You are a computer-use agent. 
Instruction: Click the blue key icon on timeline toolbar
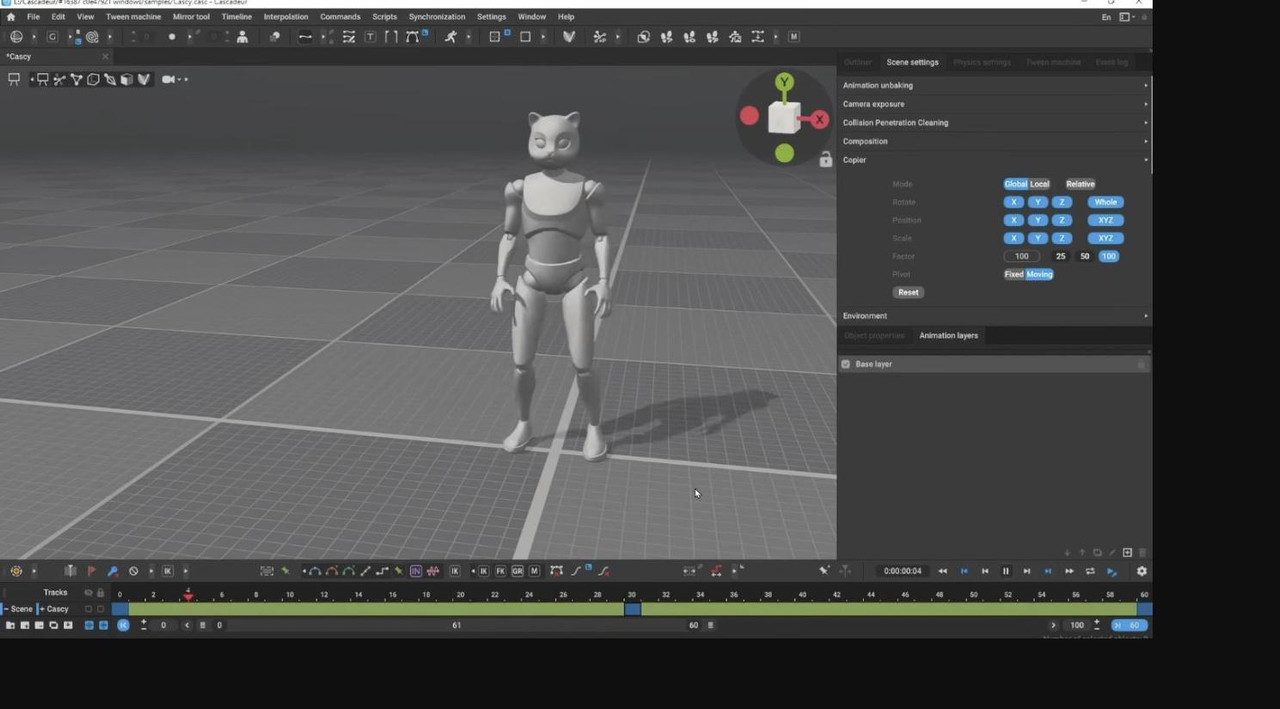(112, 571)
